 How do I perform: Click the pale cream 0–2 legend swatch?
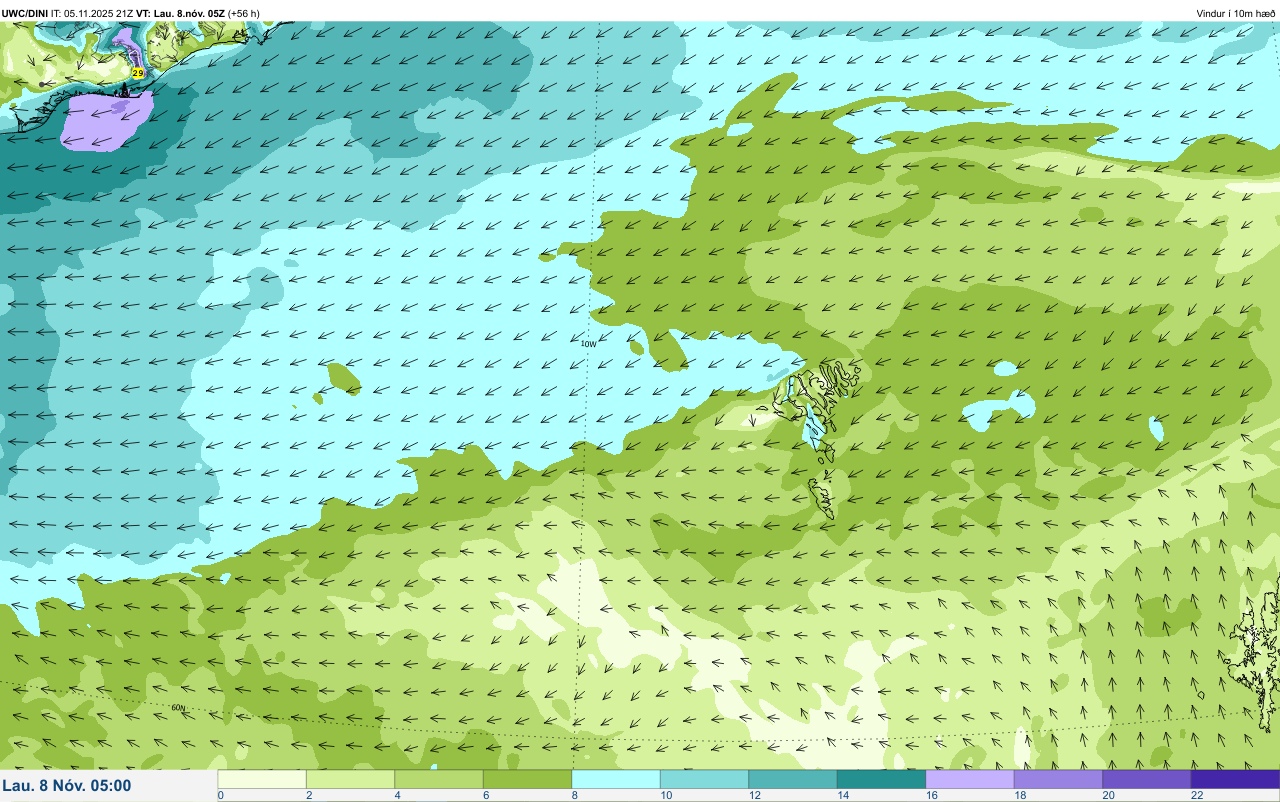[262, 779]
